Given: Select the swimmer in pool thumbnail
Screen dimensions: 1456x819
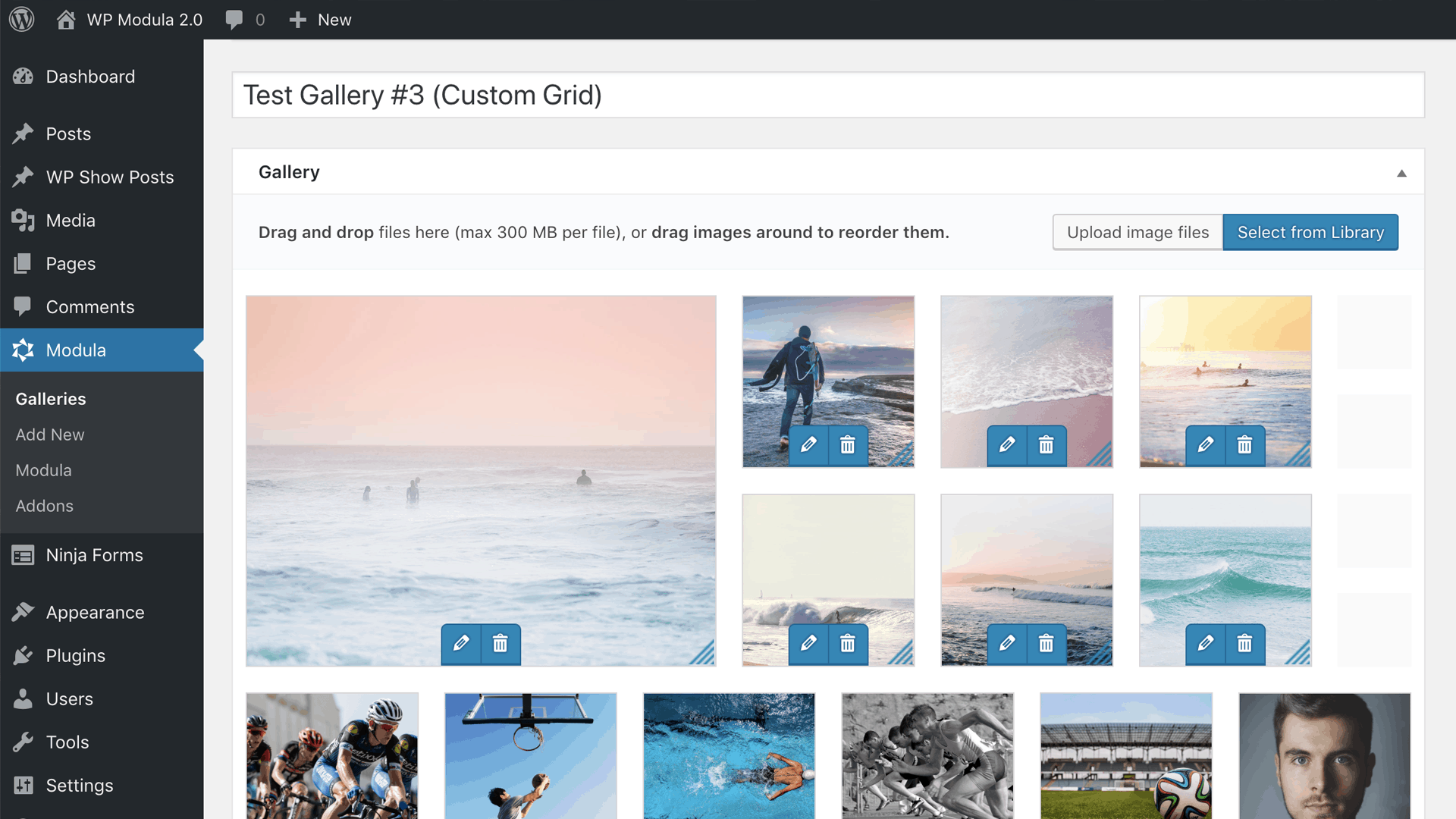Looking at the screenshot, I should click(x=730, y=756).
